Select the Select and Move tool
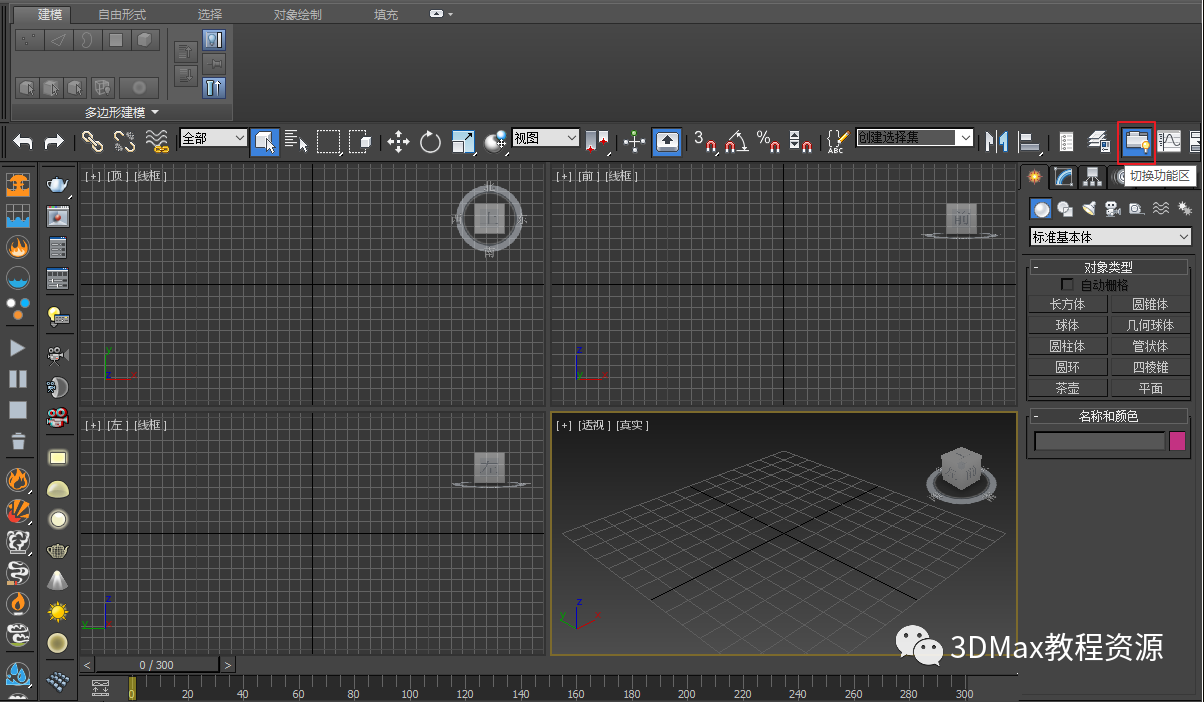Screen dimensions: 1204x702 tap(398, 142)
